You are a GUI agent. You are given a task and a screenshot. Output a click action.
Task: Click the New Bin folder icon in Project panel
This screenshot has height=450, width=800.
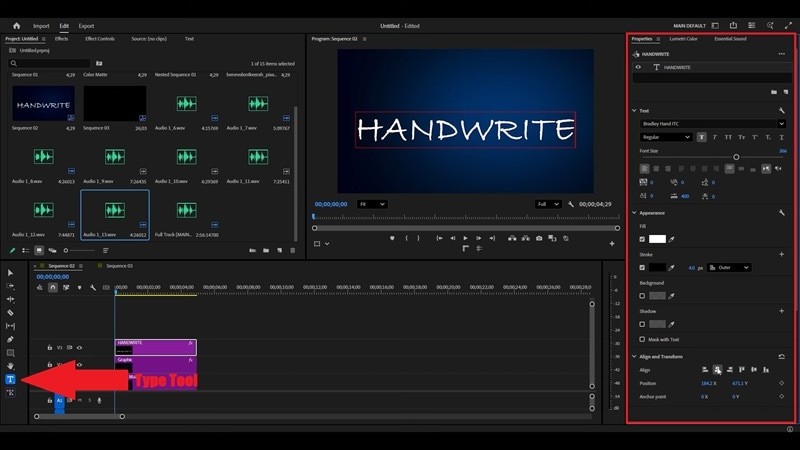(x=266, y=251)
